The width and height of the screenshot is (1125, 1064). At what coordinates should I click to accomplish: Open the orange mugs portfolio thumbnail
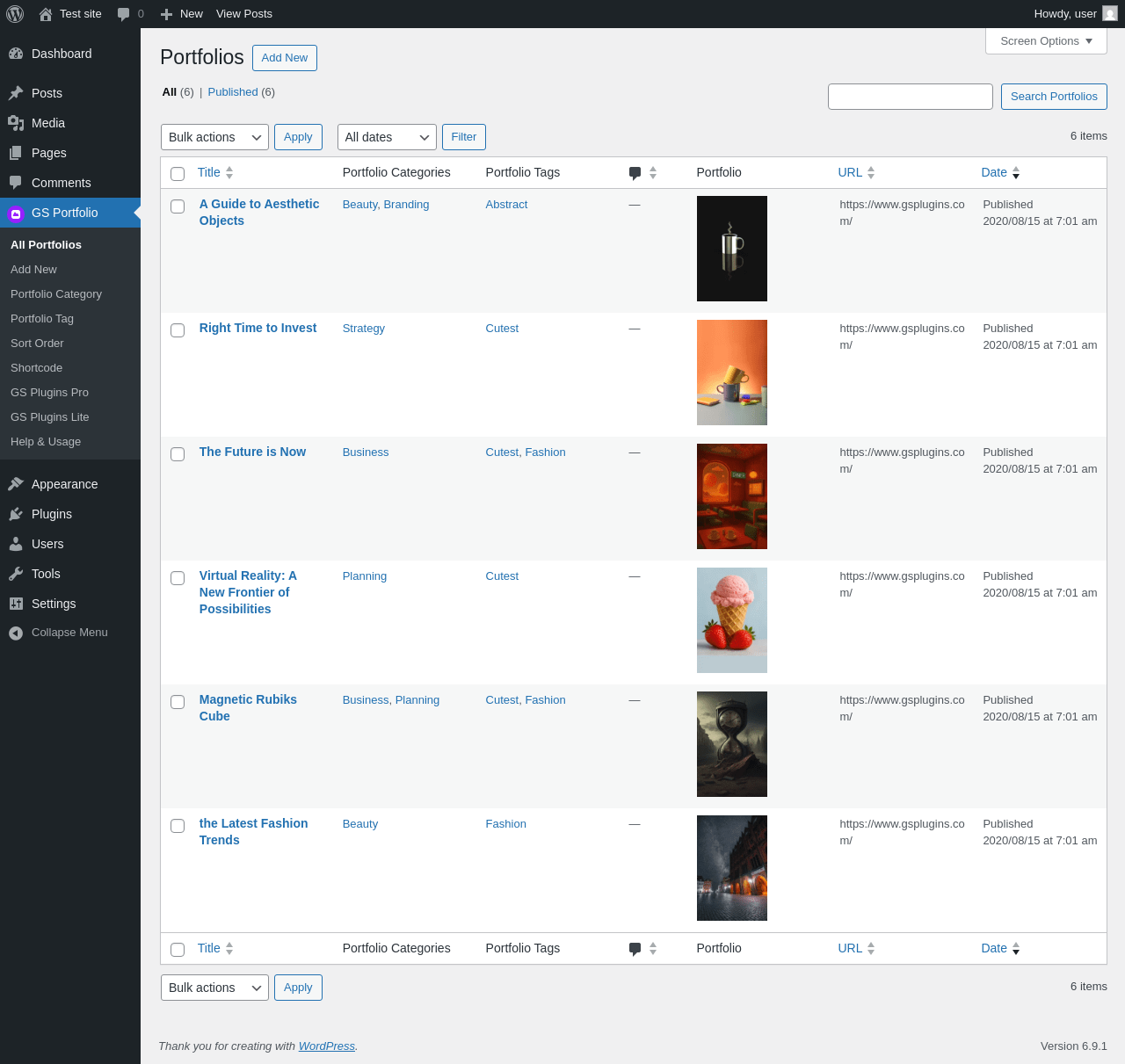click(732, 373)
